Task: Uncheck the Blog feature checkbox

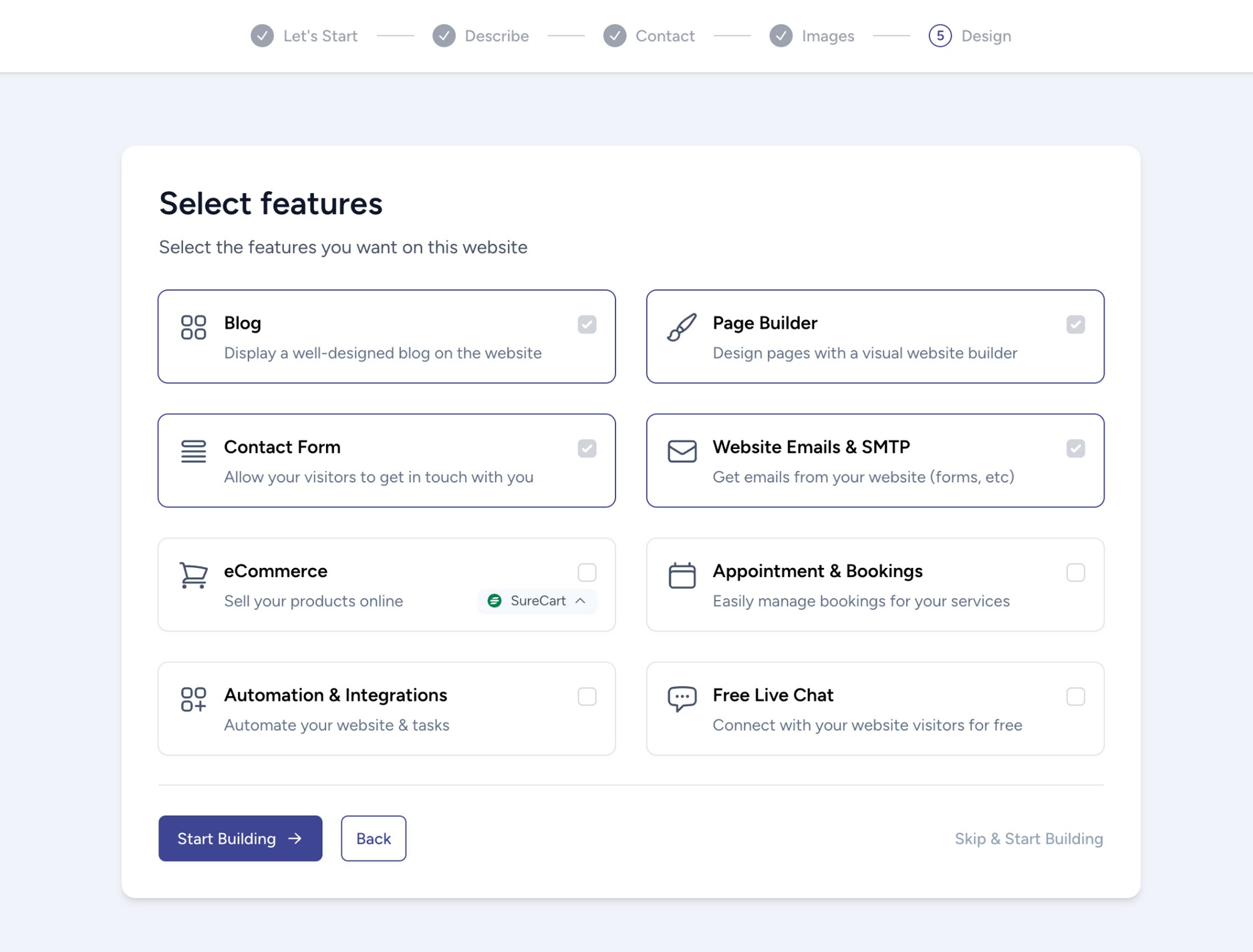Action: [587, 324]
